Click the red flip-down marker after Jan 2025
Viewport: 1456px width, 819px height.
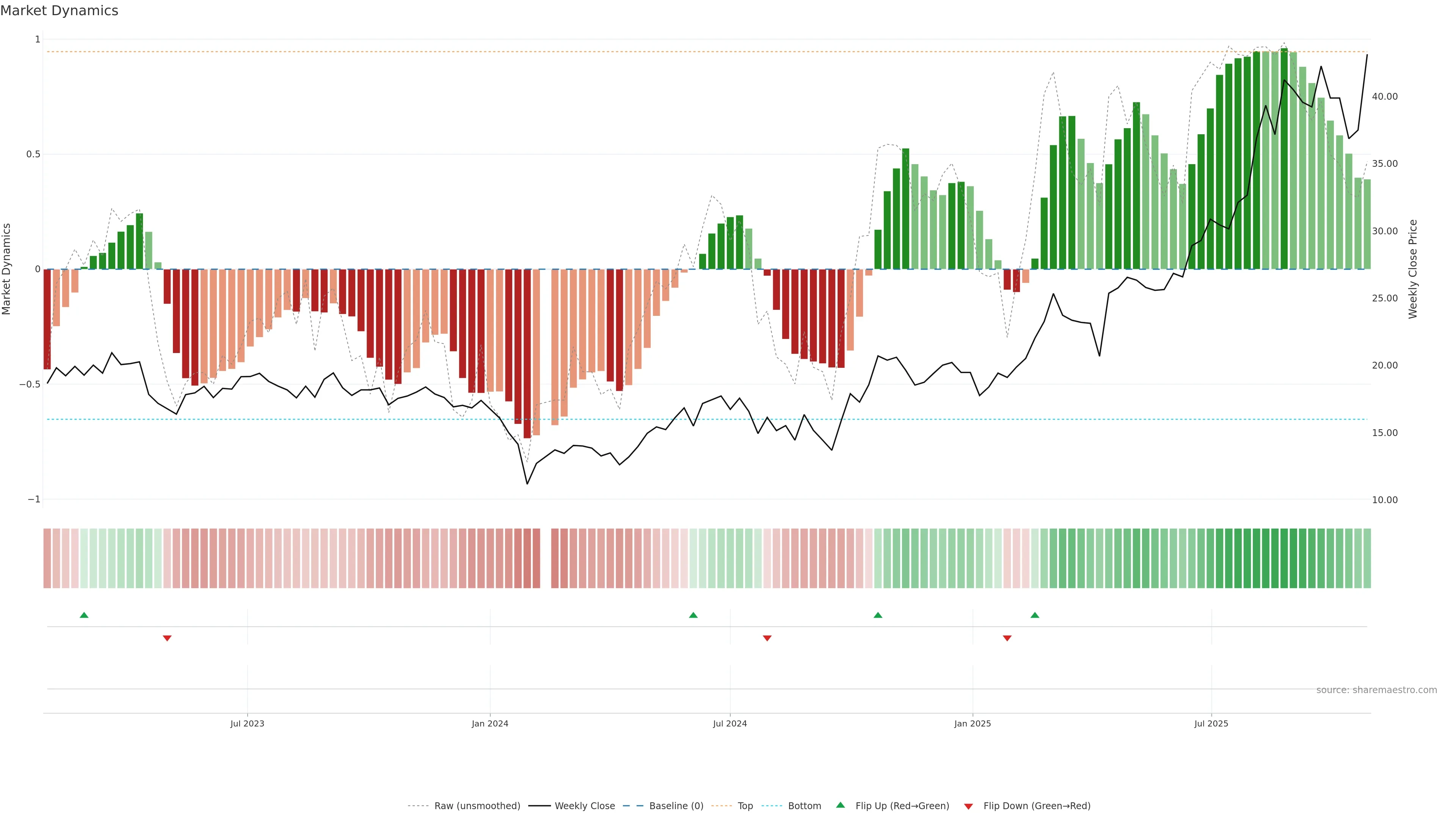click(1007, 638)
